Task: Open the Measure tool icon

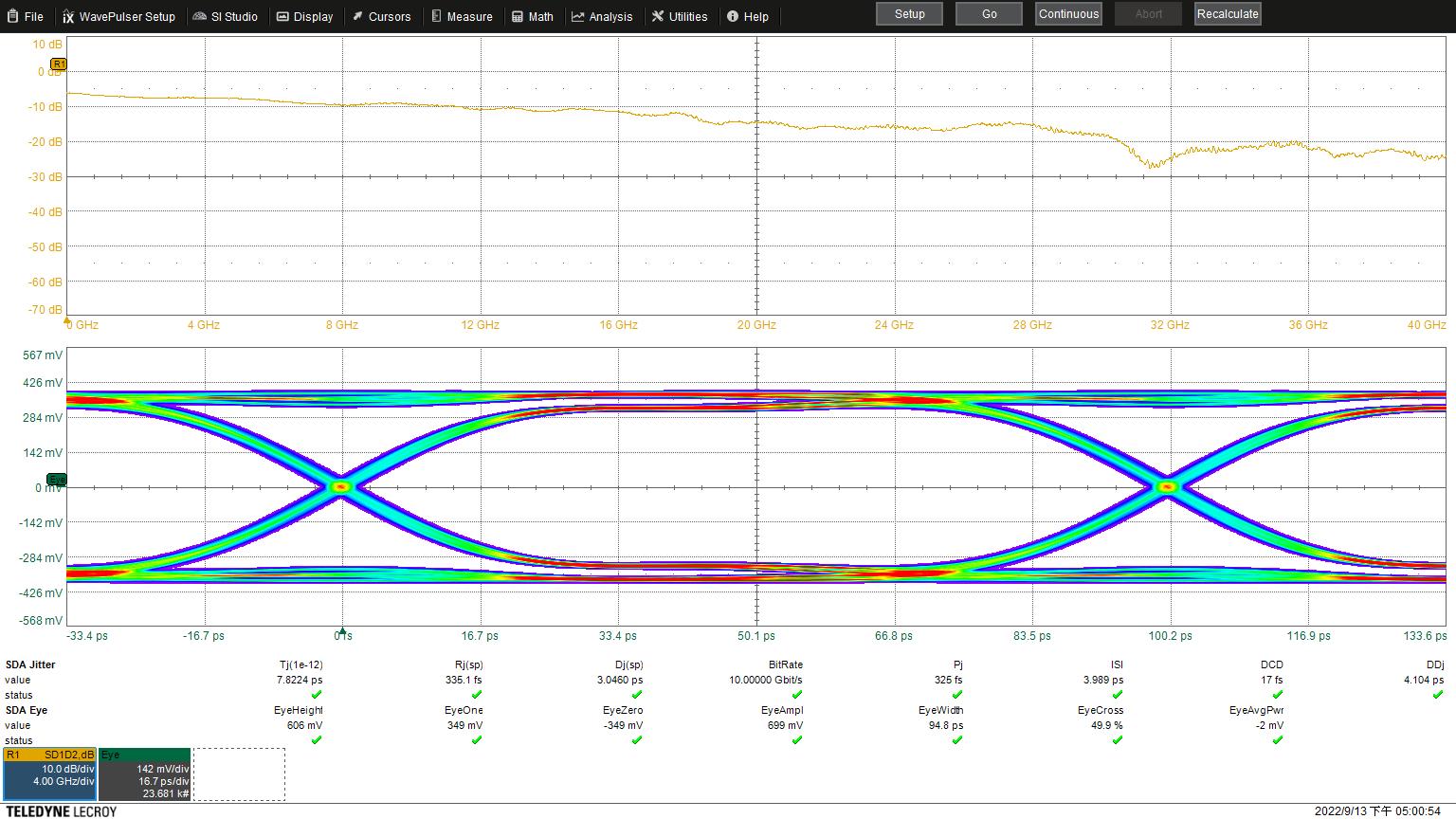Action: point(434,16)
